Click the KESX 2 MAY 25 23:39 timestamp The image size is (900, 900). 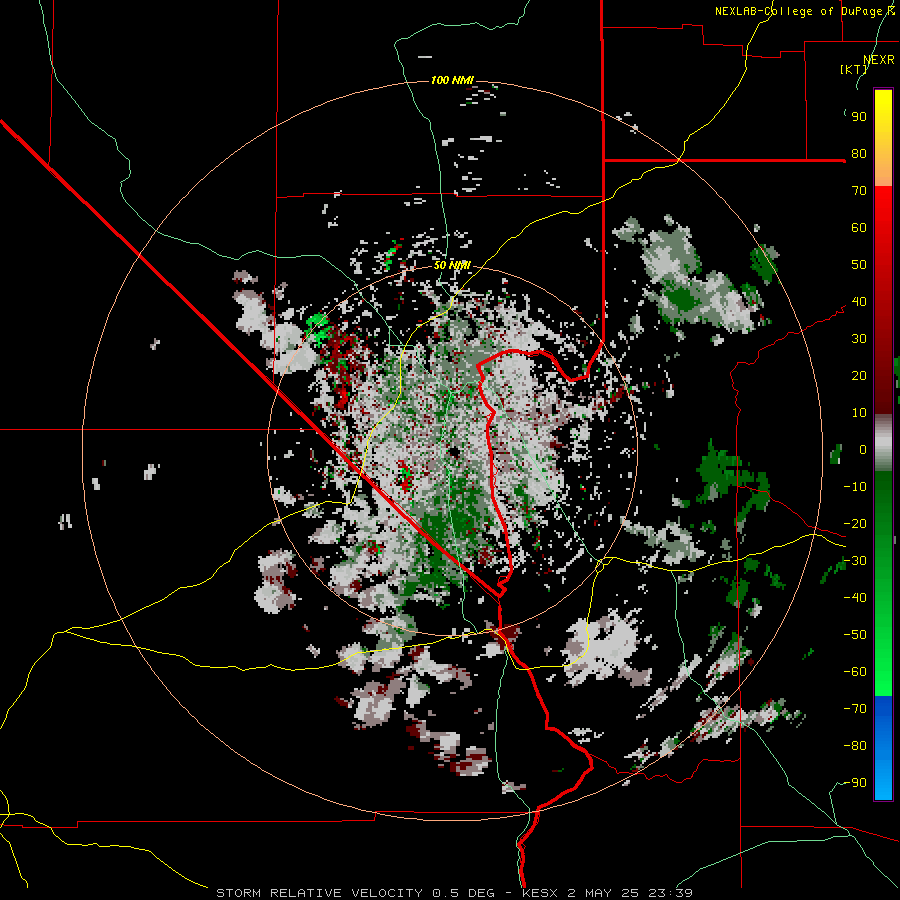tap(607, 893)
